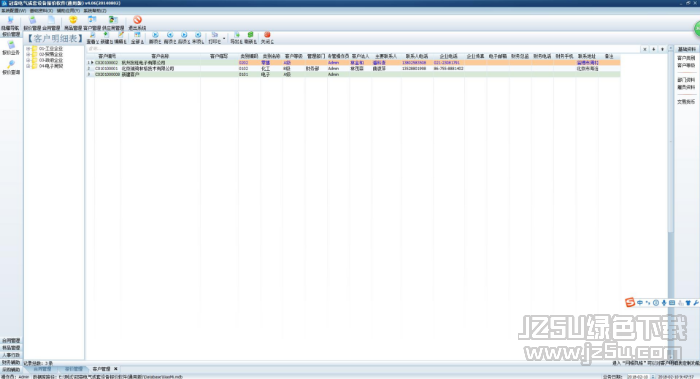Click the search filter field above the table
Screen dimensions: 700x379
point(364,49)
